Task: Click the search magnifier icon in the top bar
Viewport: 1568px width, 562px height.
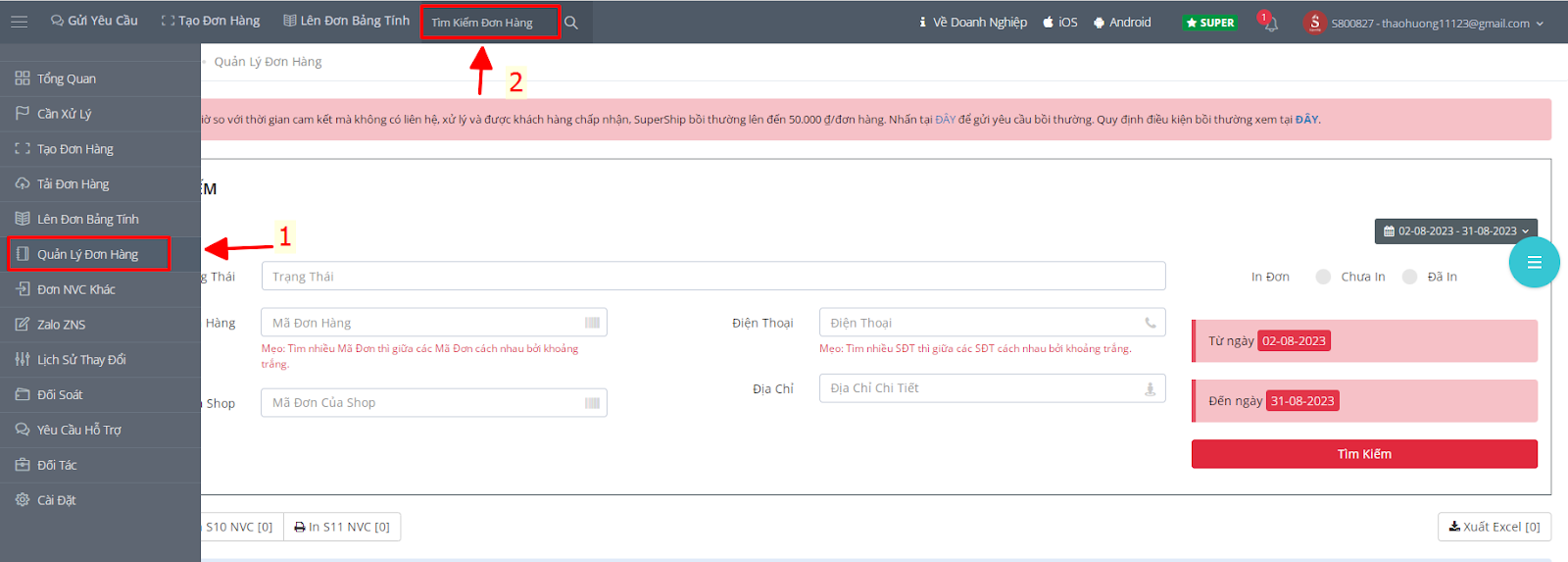Action: [571, 23]
